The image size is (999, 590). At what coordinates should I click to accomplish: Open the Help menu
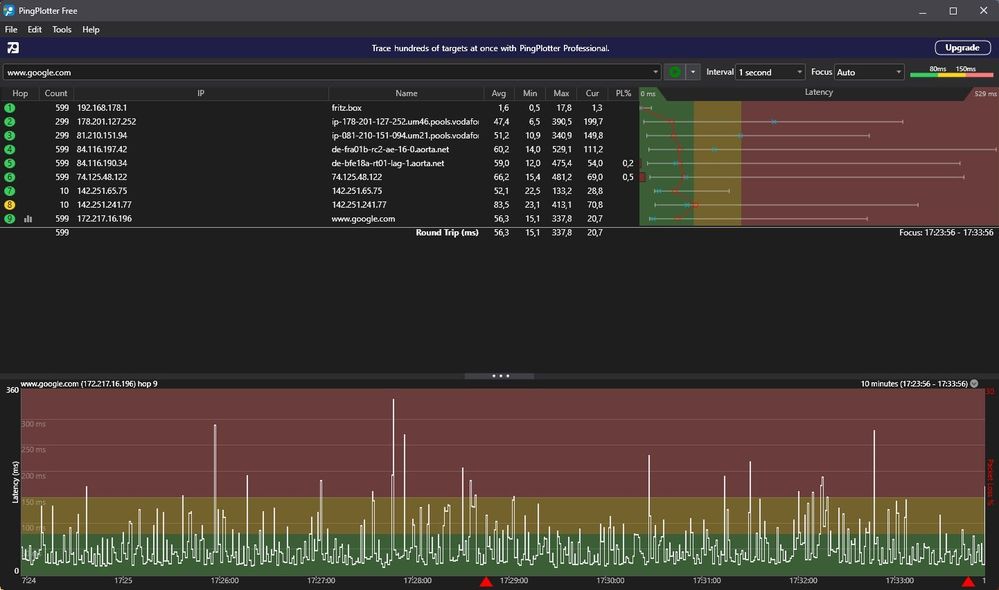90,29
